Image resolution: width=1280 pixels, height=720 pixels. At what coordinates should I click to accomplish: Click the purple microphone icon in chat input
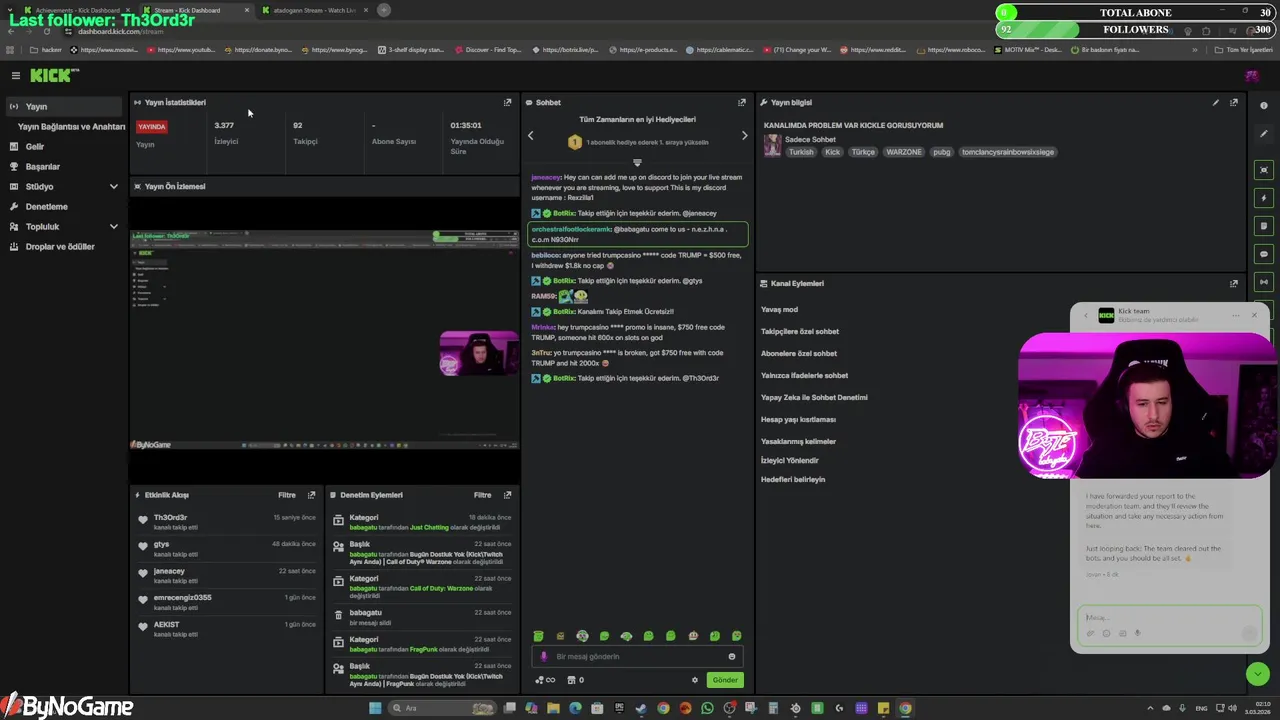pos(544,657)
